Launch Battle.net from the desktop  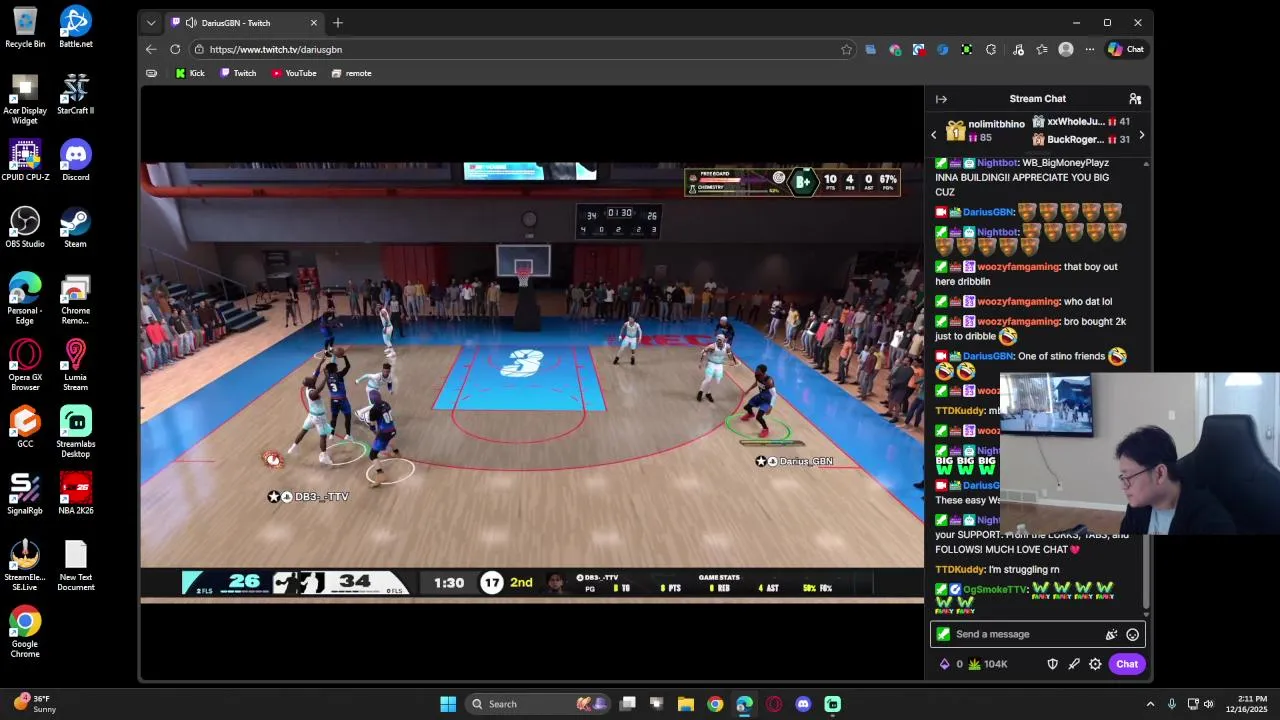pyautogui.click(x=75, y=27)
